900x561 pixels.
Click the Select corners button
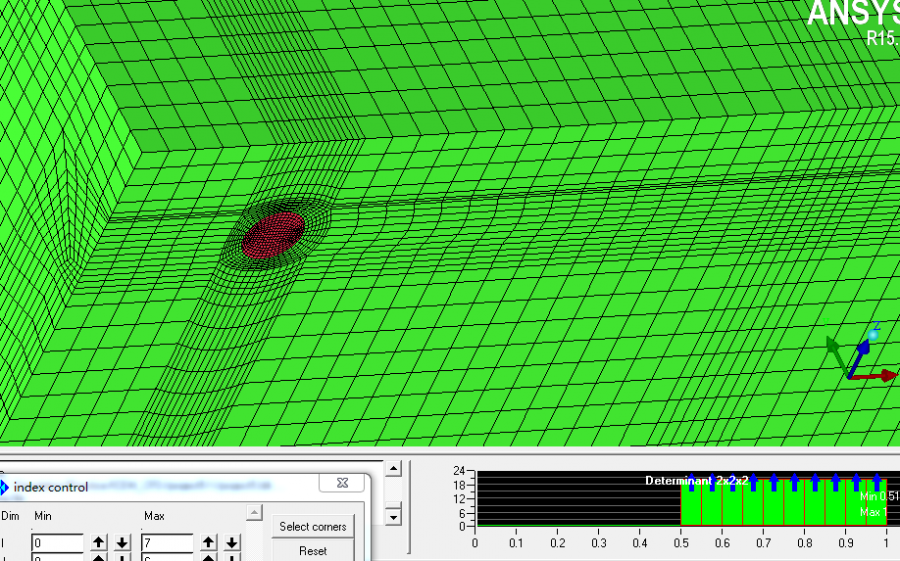click(312, 527)
